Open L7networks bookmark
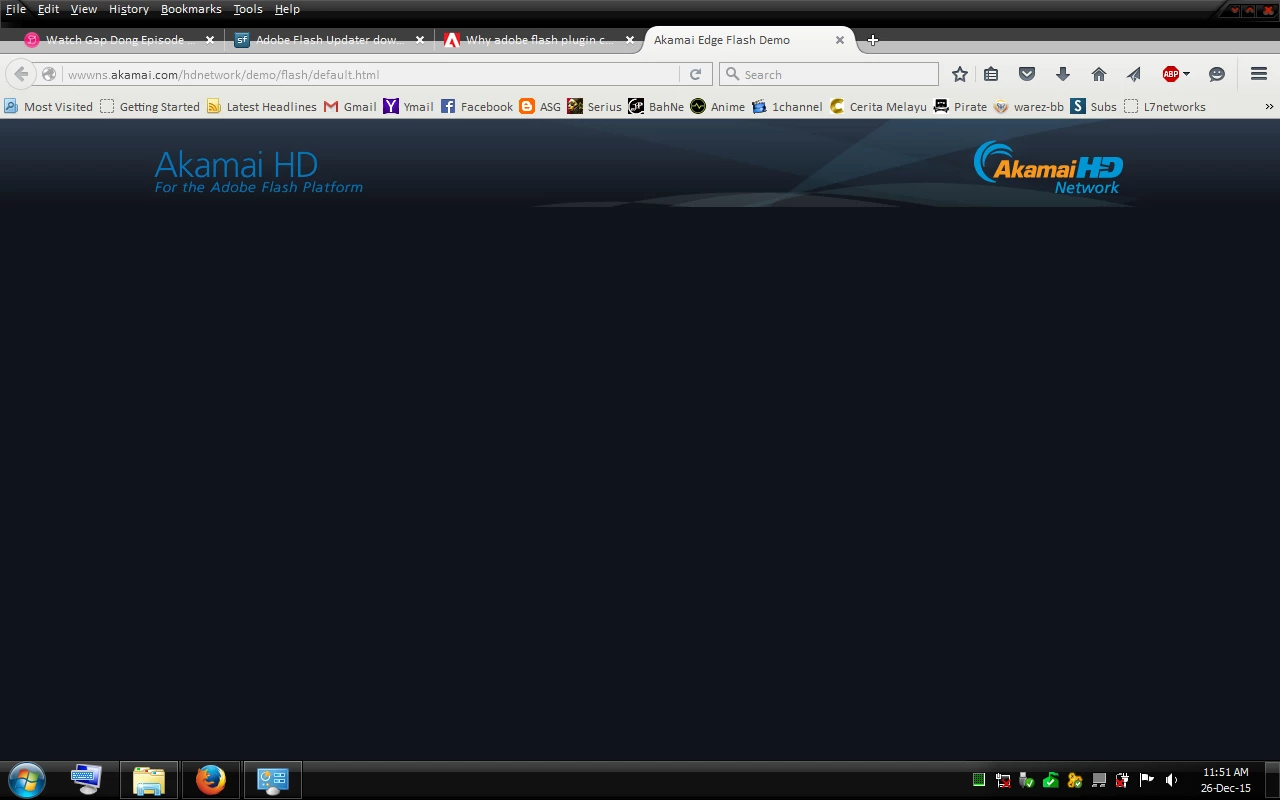 tap(1165, 106)
